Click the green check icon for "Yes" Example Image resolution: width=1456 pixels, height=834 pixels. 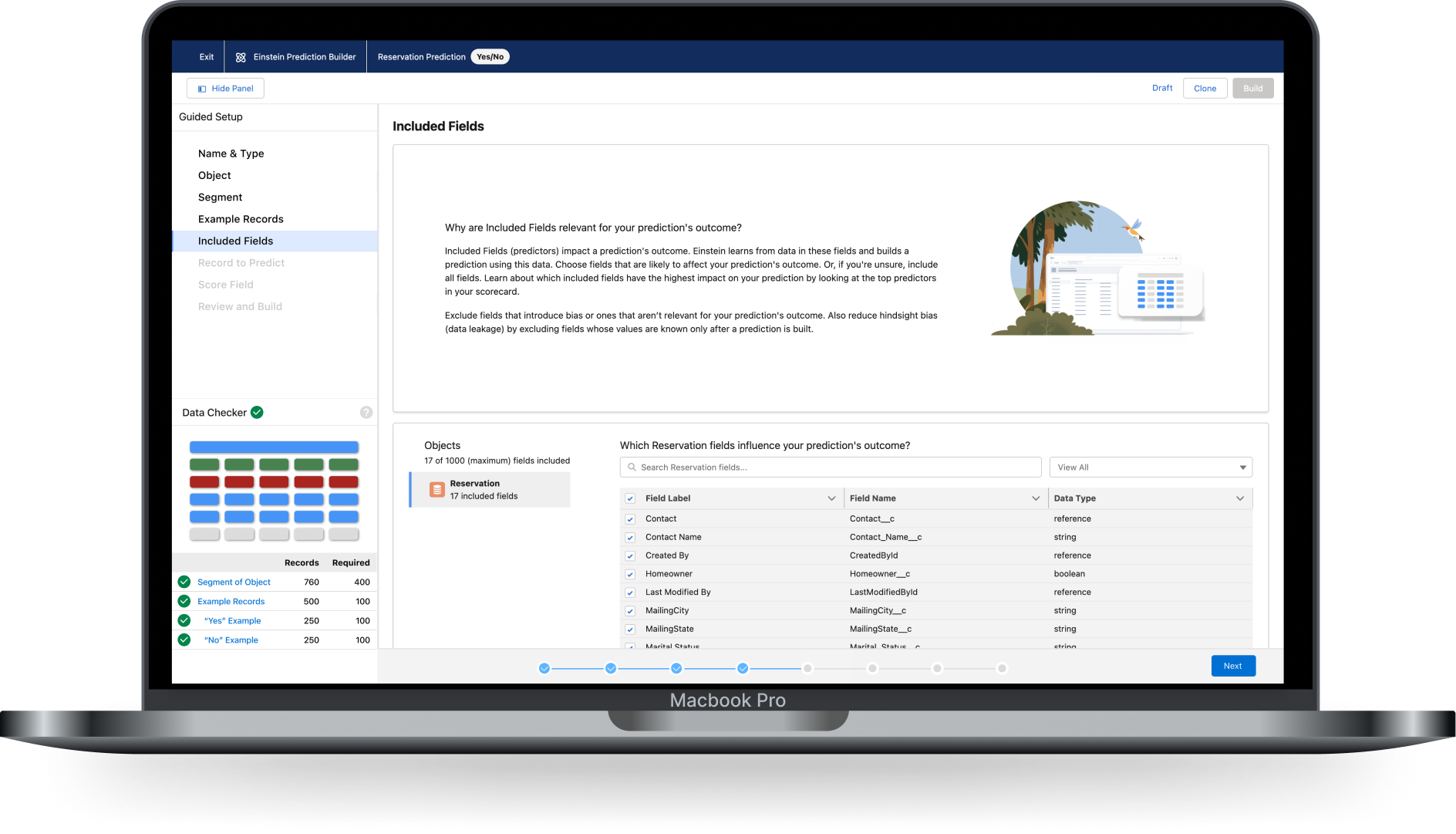184,620
